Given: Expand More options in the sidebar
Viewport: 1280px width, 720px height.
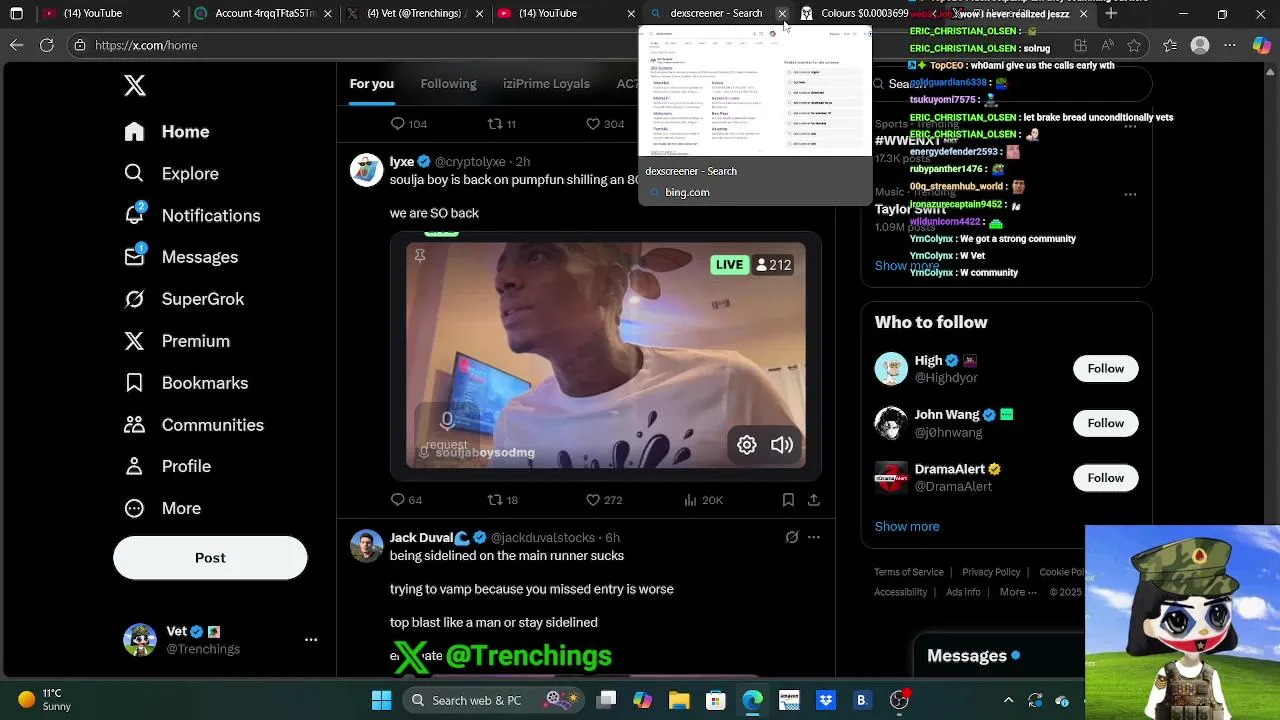Looking at the screenshot, I should 162,508.
